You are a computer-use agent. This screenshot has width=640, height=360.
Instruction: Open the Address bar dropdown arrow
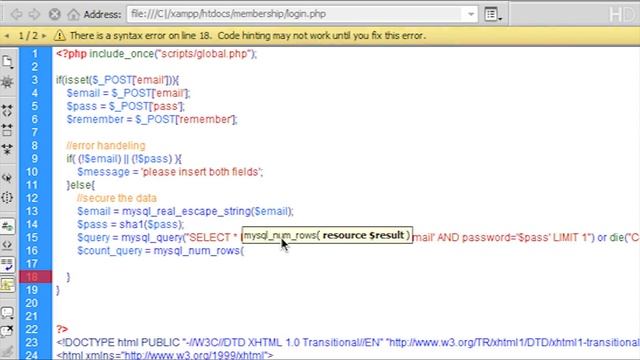[x=471, y=14]
